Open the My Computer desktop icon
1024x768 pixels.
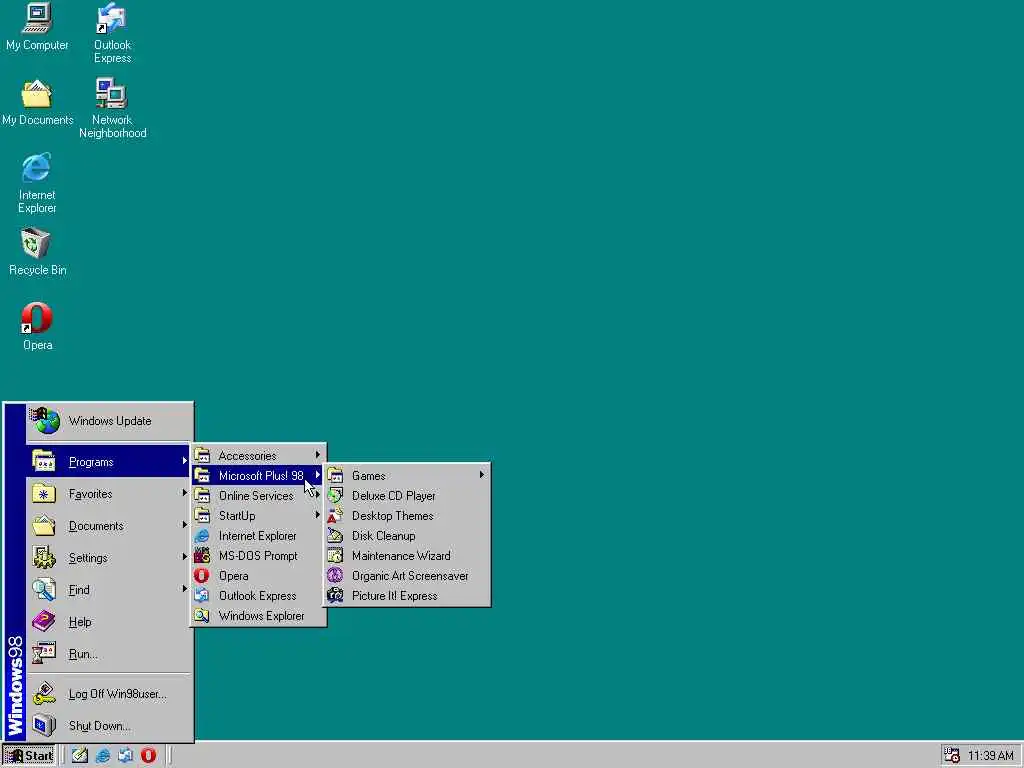click(x=37, y=27)
